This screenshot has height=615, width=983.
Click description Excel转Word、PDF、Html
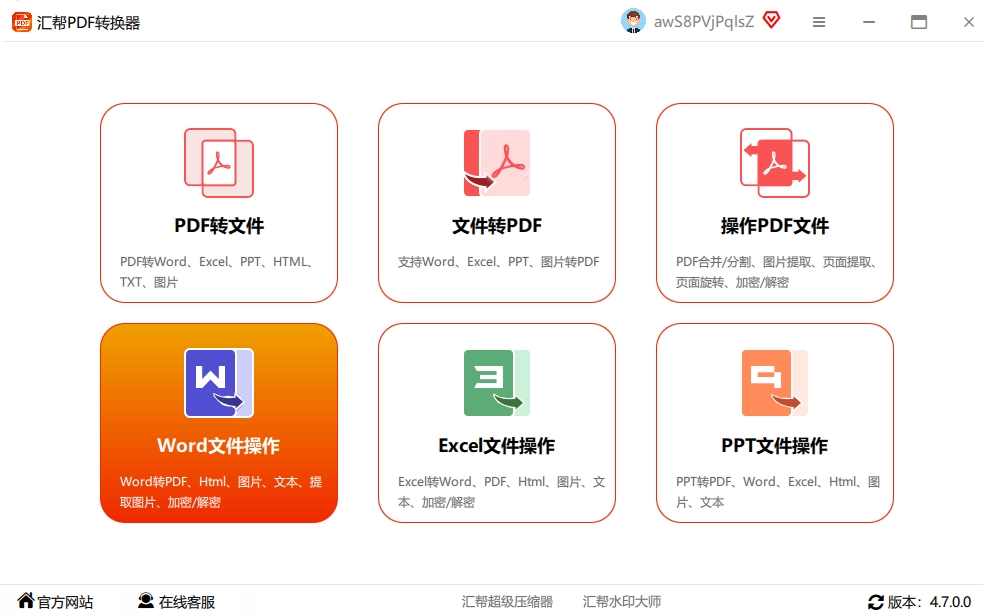click(x=502, y=491)
